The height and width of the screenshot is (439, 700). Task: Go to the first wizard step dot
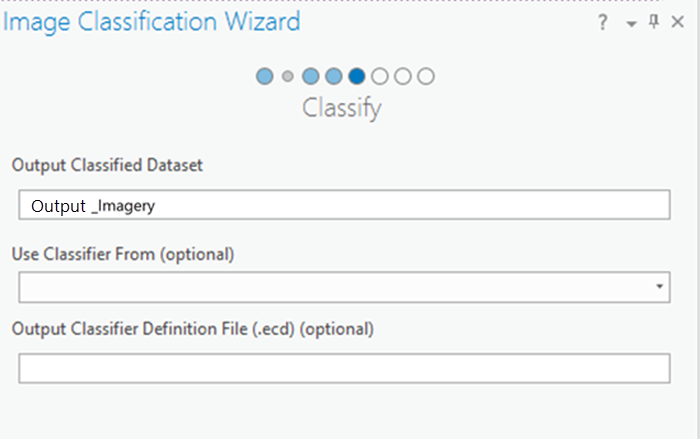[265, 76]
